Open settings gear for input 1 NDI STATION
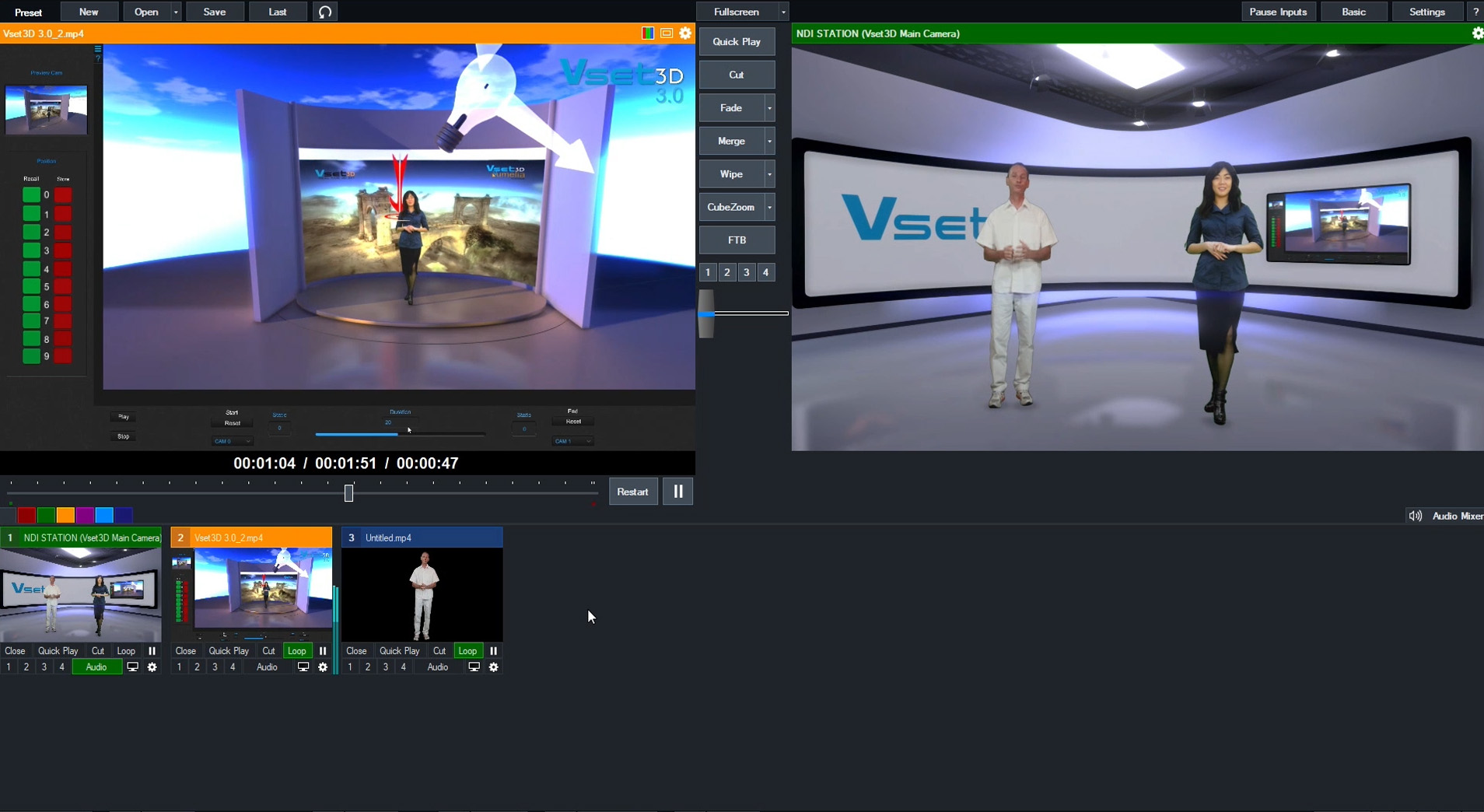This screenshot has height=812, width=1484. (152, 667)
